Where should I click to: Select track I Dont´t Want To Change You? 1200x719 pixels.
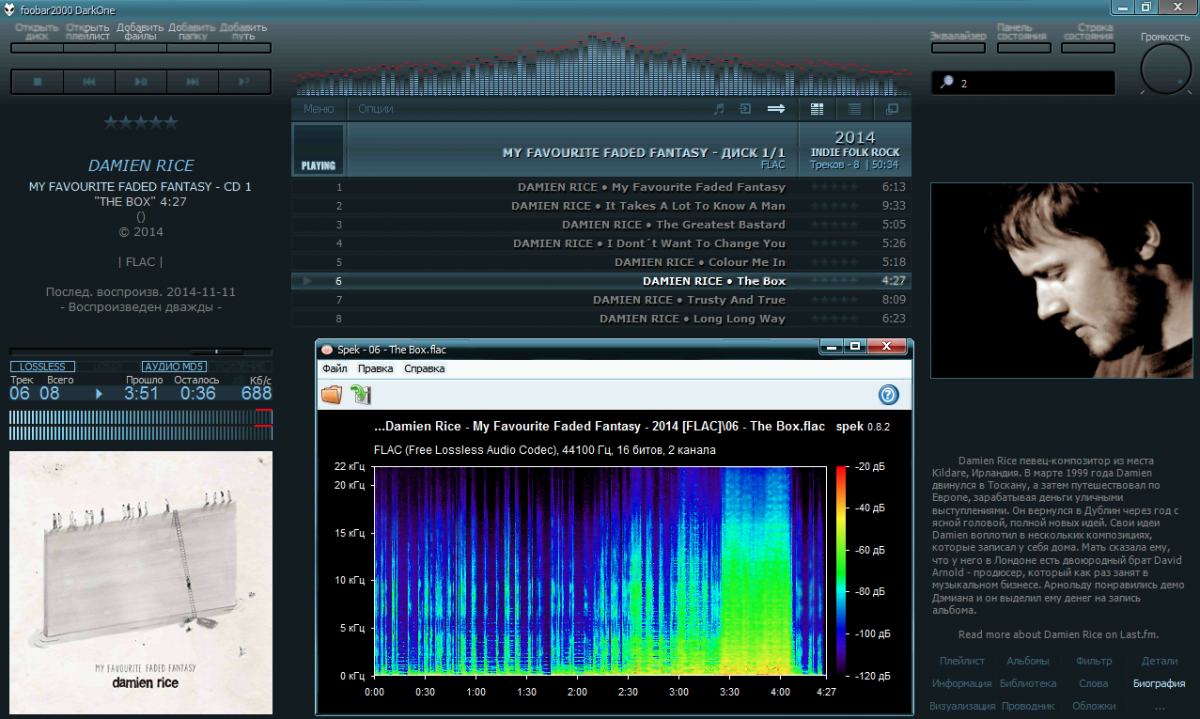[601, 243]
